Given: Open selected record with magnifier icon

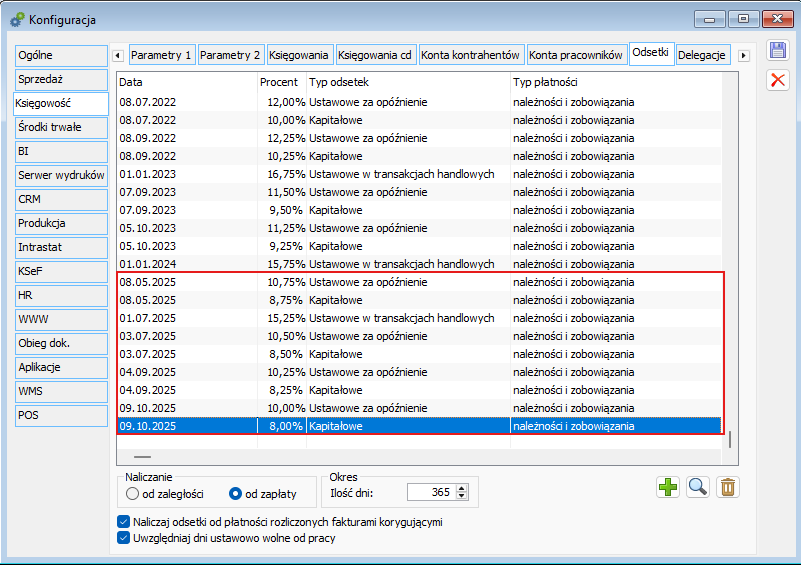Looking at the screenshot, I should coord(698,487).
